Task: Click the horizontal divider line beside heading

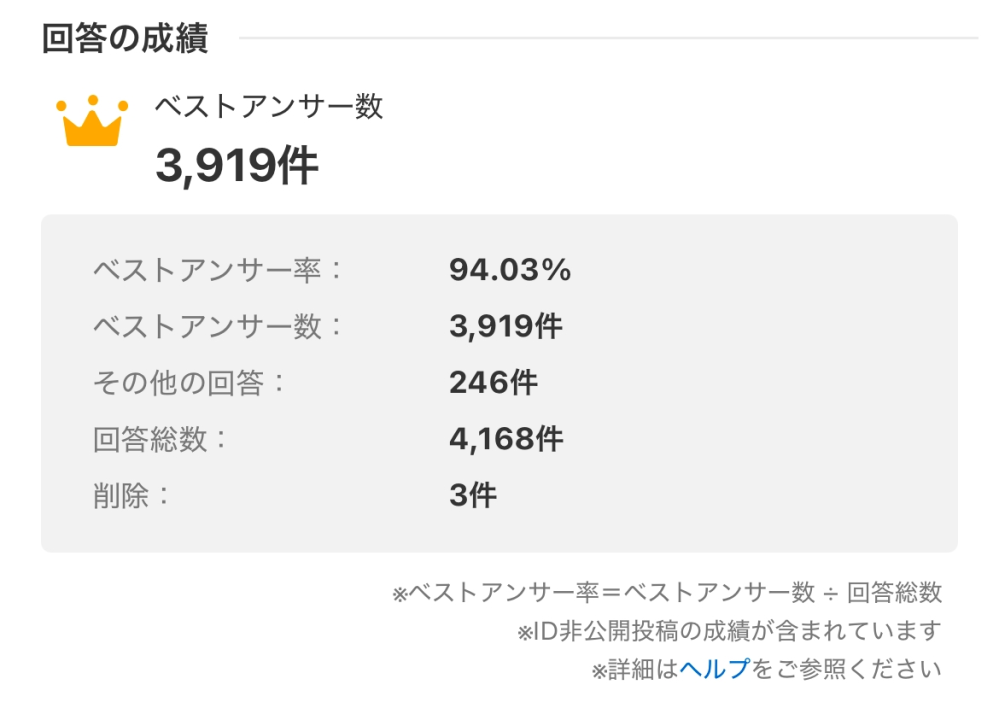Action: pos(608,38)
